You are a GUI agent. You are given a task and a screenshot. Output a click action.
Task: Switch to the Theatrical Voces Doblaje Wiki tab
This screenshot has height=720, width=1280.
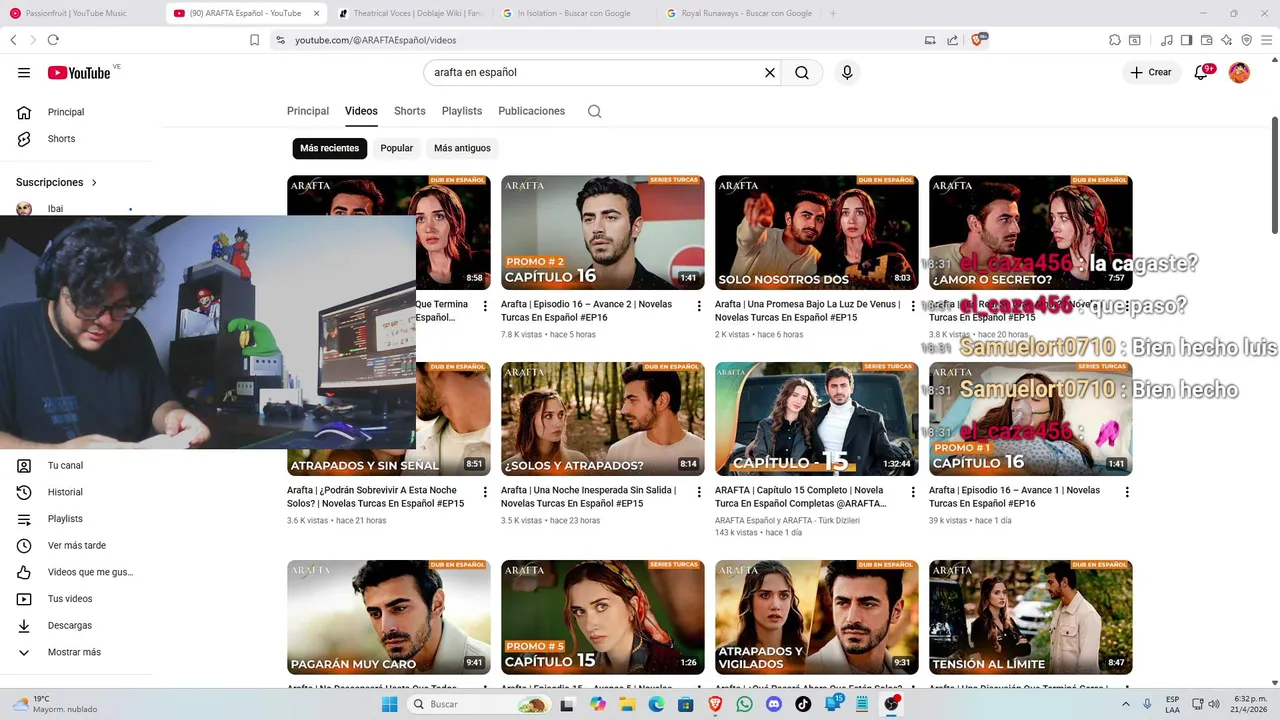coord(409,13)
